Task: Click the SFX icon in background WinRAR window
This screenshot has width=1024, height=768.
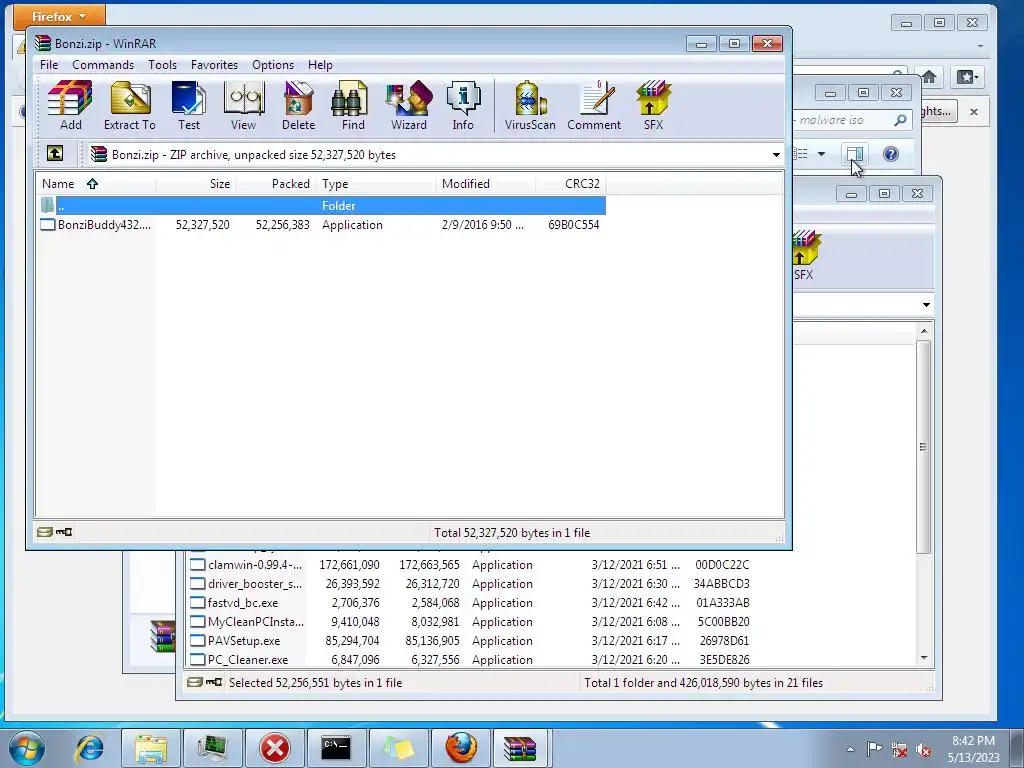Action: coord(804,256)
